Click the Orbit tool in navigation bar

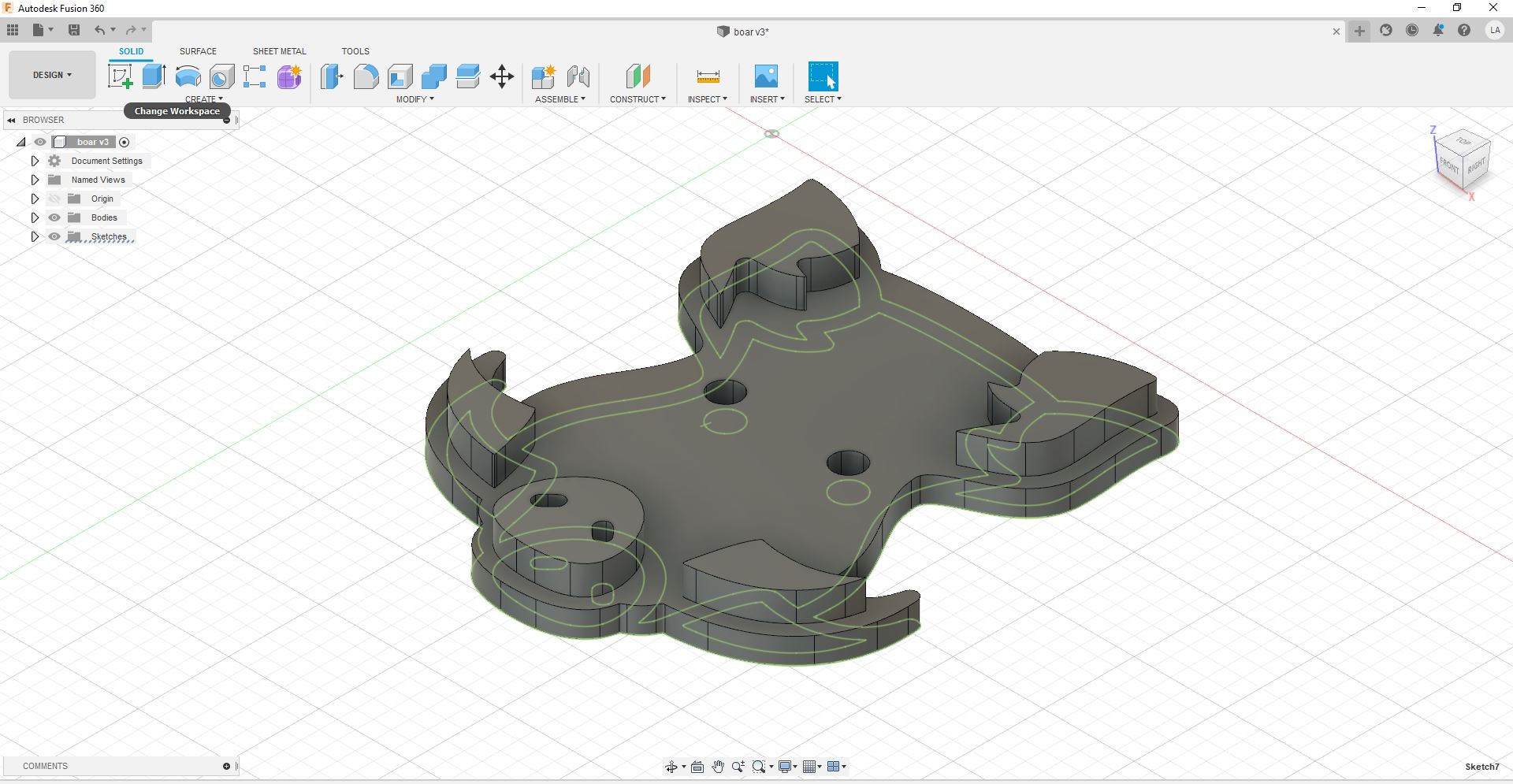pos(671,767)
